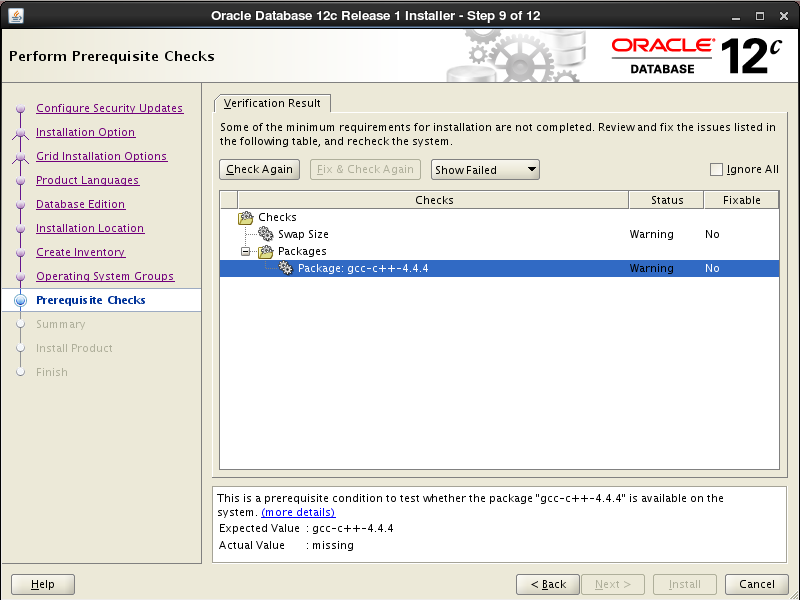800x600 pixels.
Task: Click the Operating System Groups step bullet
Action: coord(20,277)
